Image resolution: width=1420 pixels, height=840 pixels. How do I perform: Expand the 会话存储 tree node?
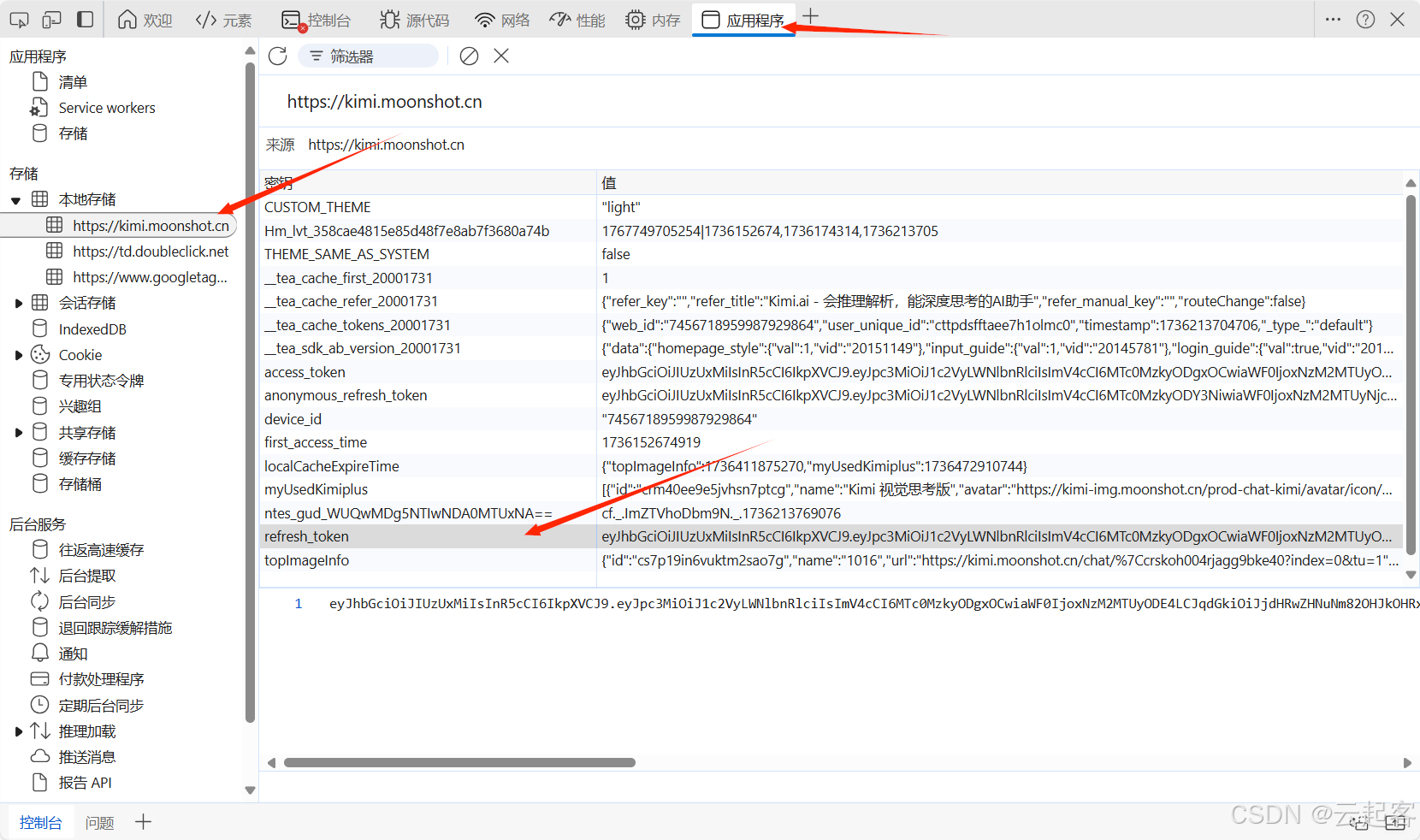pyautogui.click(x=18, y=303)
